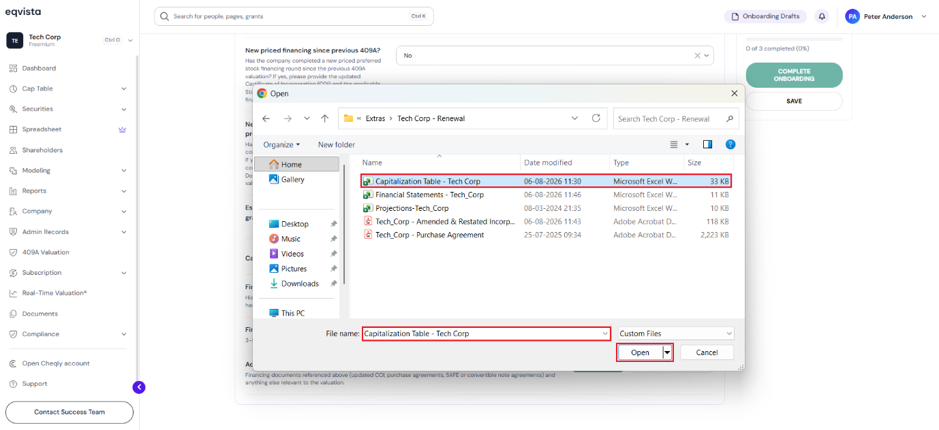Collapse the sidebar with purple arrow button

click(x=139, y=387)
